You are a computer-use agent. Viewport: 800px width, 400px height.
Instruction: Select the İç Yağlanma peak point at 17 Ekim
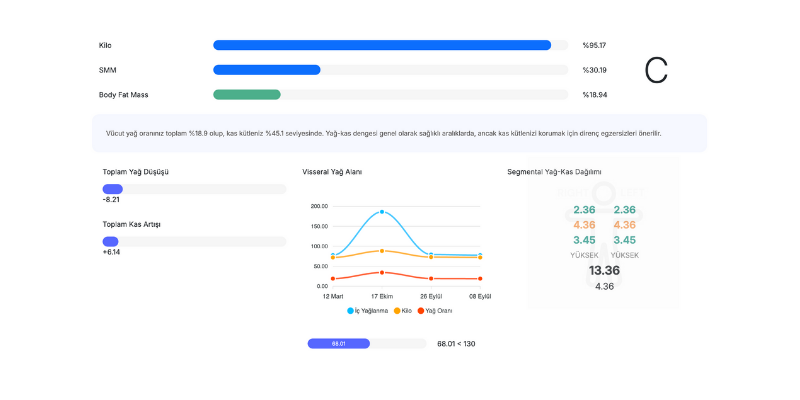pos(382,212)
